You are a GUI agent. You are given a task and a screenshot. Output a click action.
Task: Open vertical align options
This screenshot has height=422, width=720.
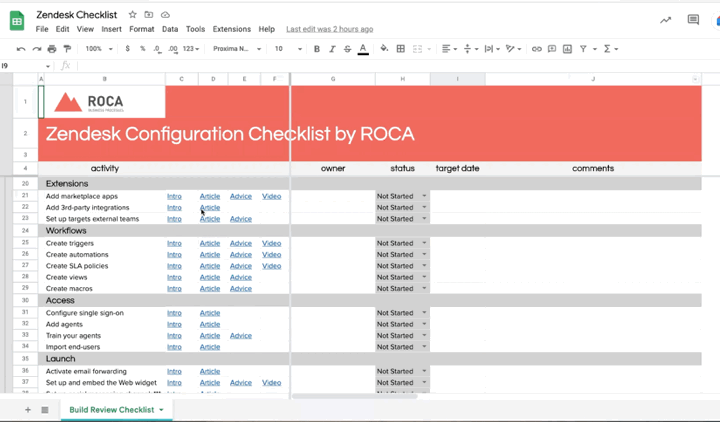(x=471, y=49)
